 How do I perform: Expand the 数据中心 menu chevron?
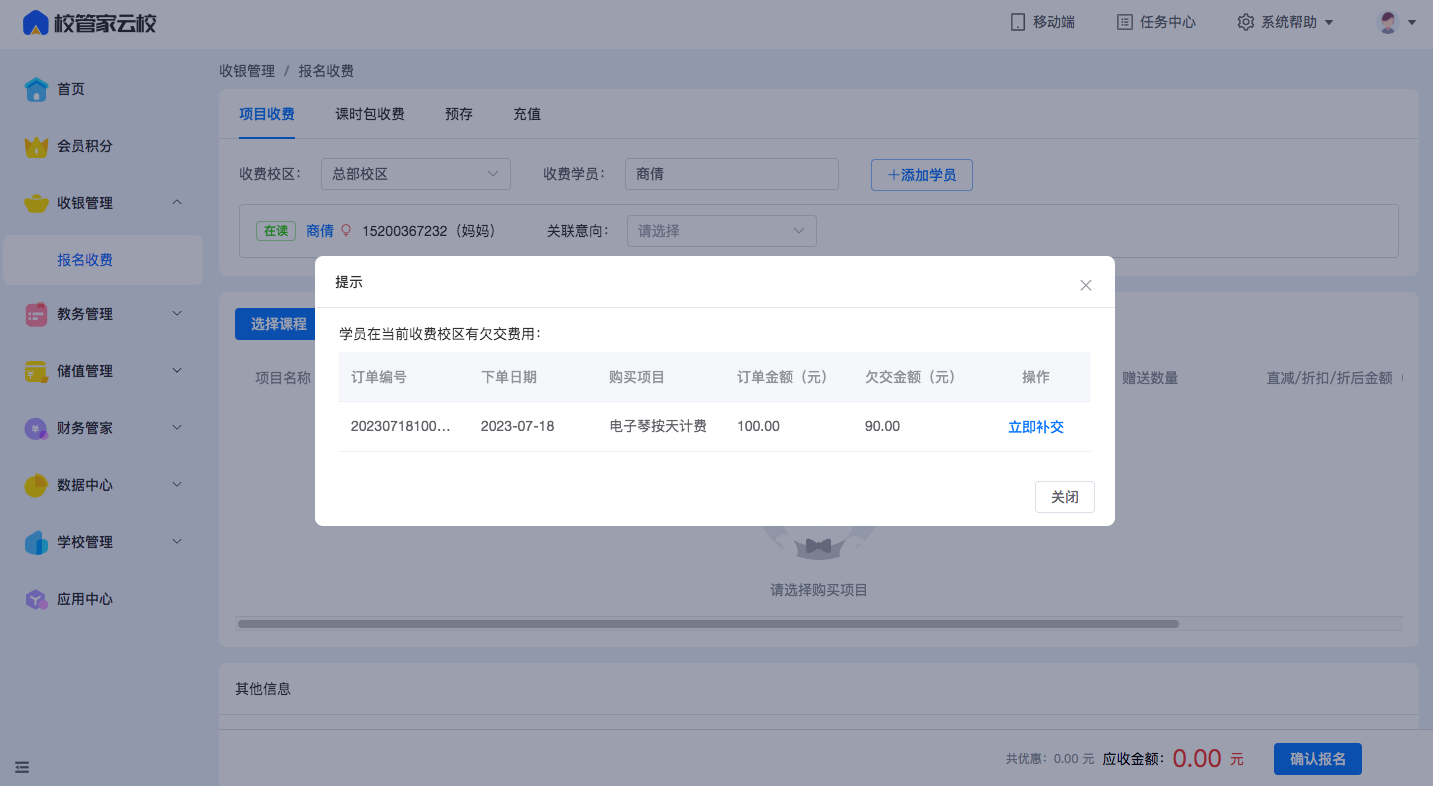pyautogui.click(x=177, y=485)
